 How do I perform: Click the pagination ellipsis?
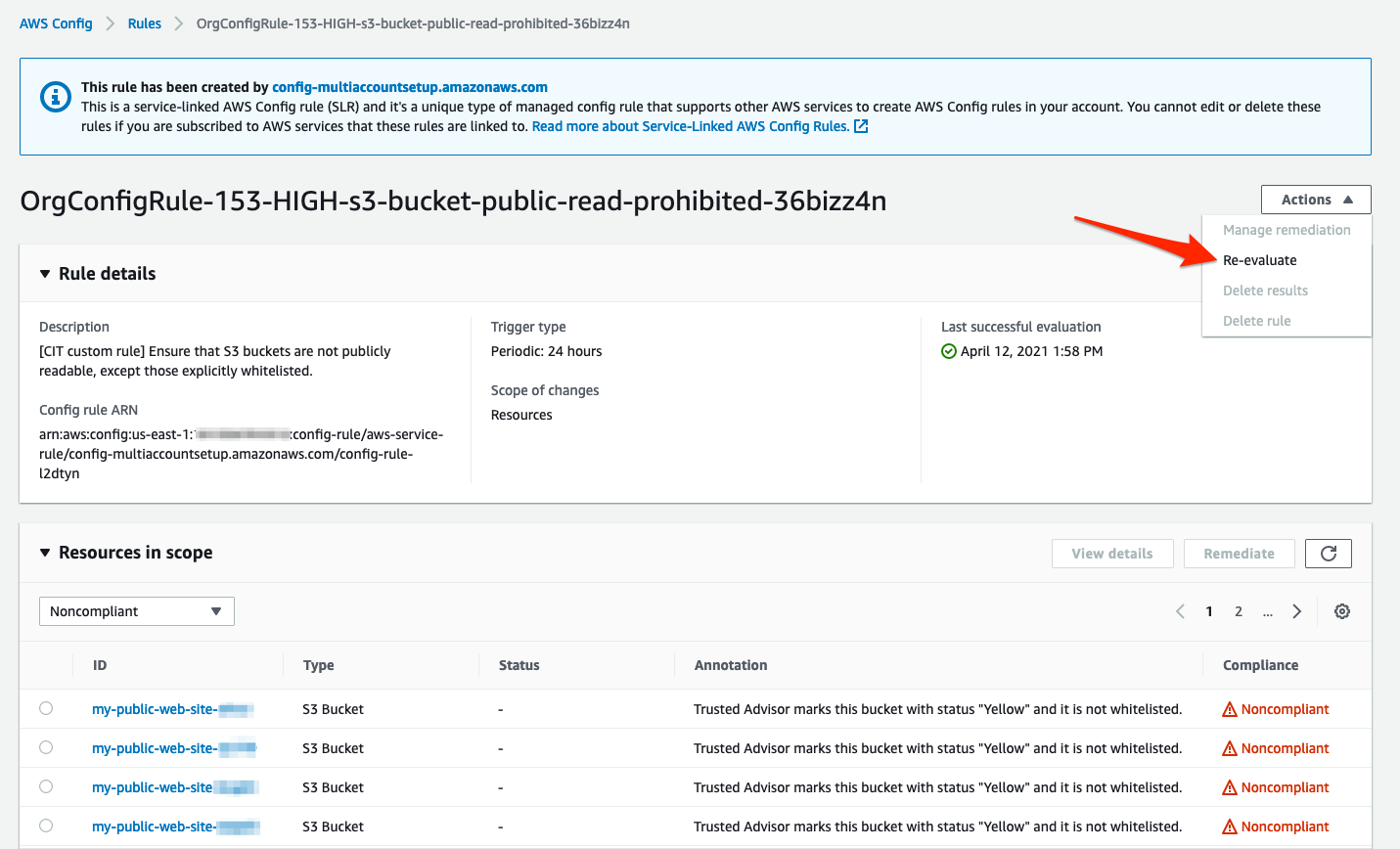tap(1268, 611)
